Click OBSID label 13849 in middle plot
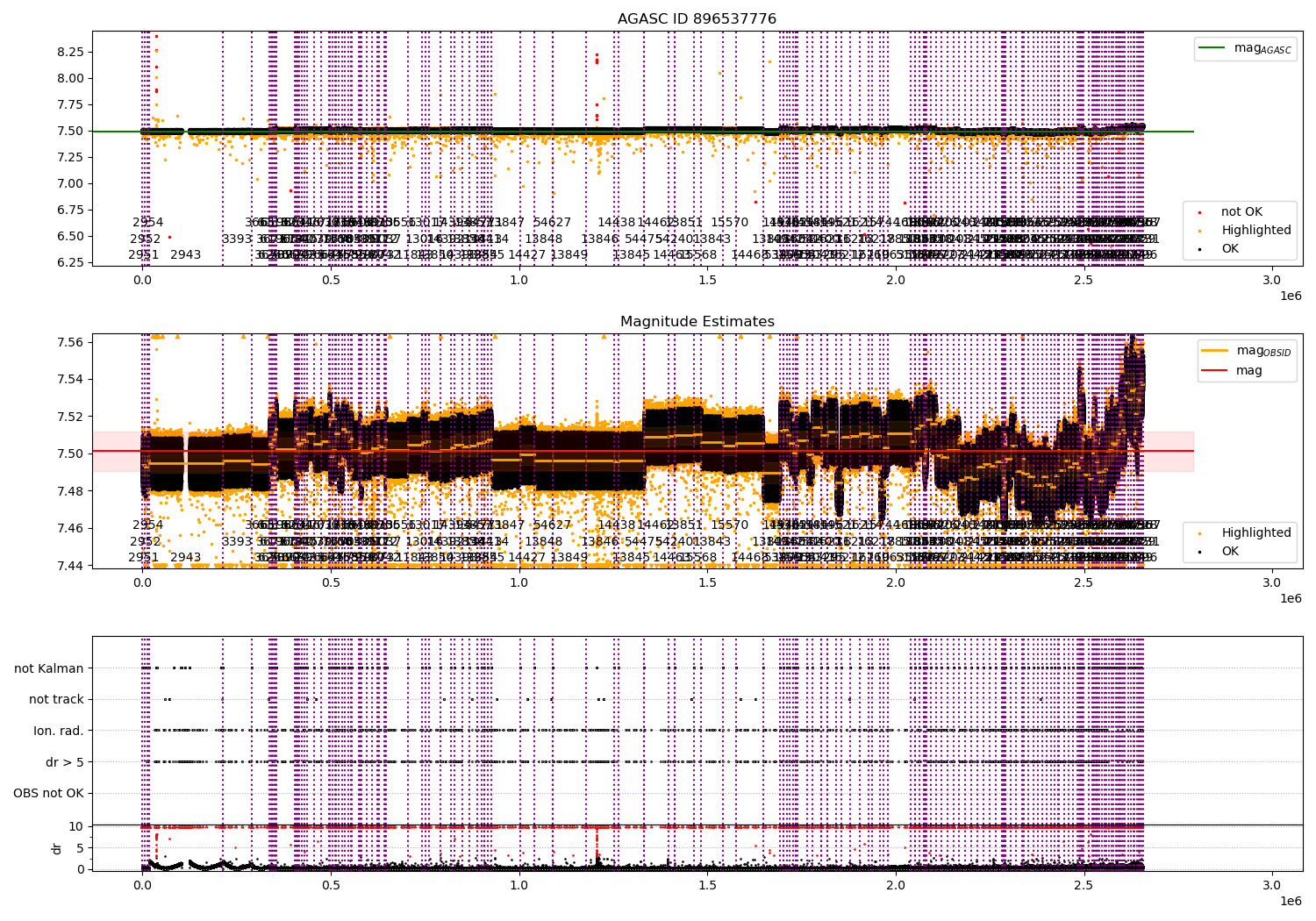 [569, 558]
